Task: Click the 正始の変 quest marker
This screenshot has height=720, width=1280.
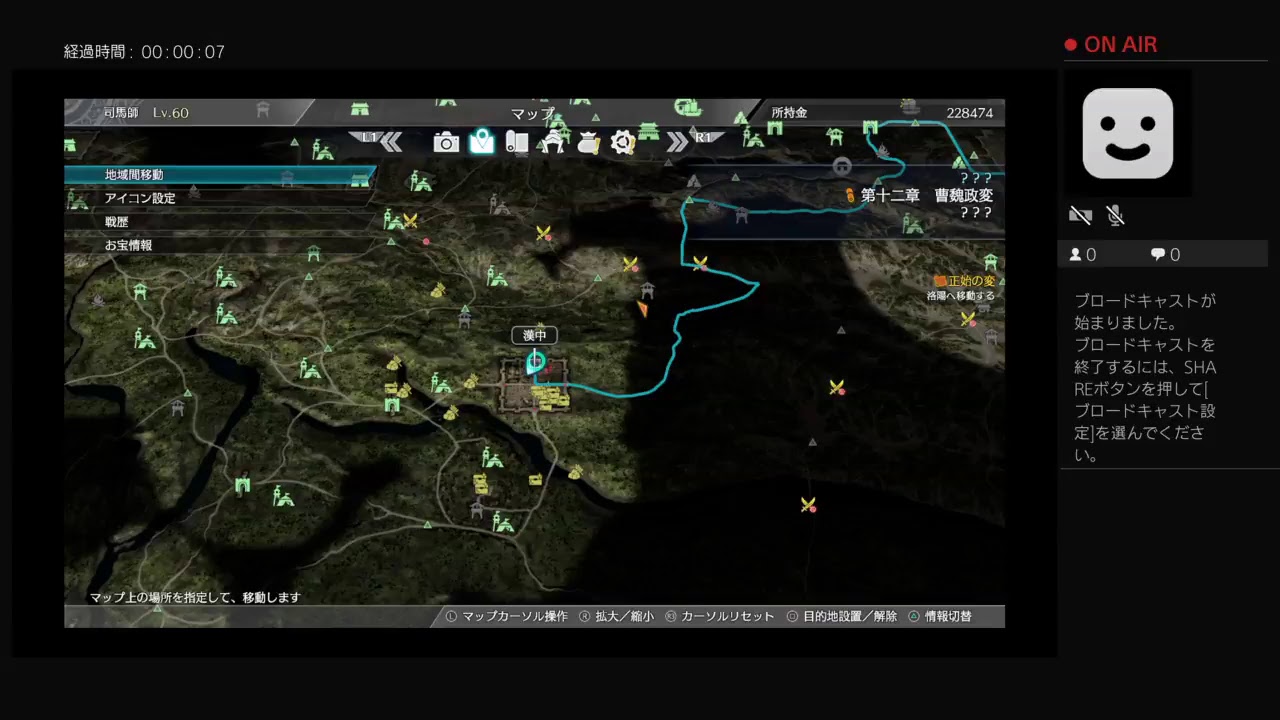Action: pos(964,282)
